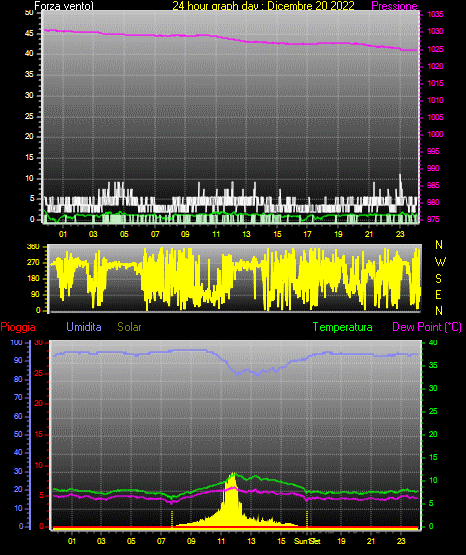This screenshot has width=466, height=555.
Task: Click the 990 pressure axis value
Action: click(433, 168)
